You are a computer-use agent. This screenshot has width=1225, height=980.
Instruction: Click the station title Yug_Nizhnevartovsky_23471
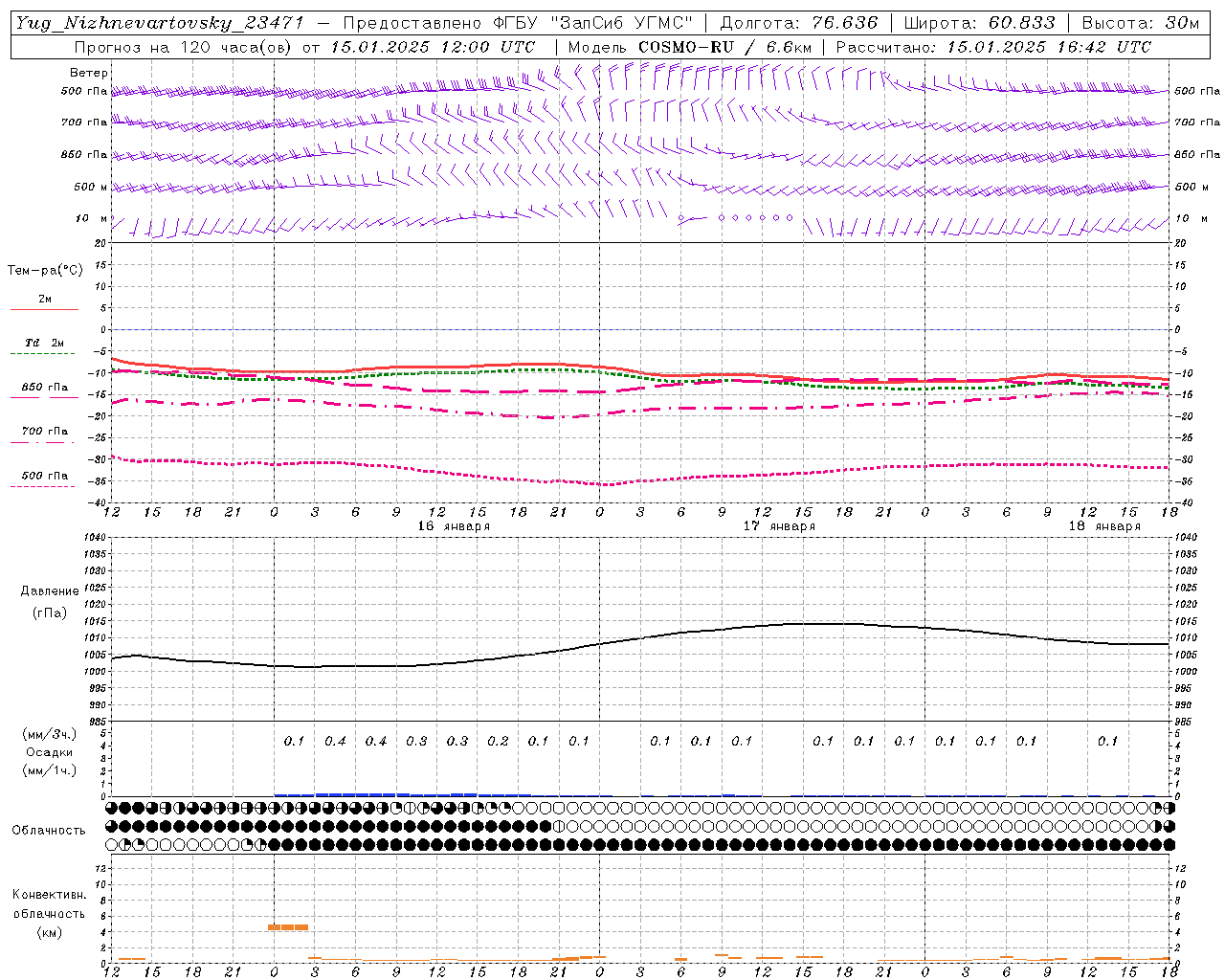[x=160, y=23]
